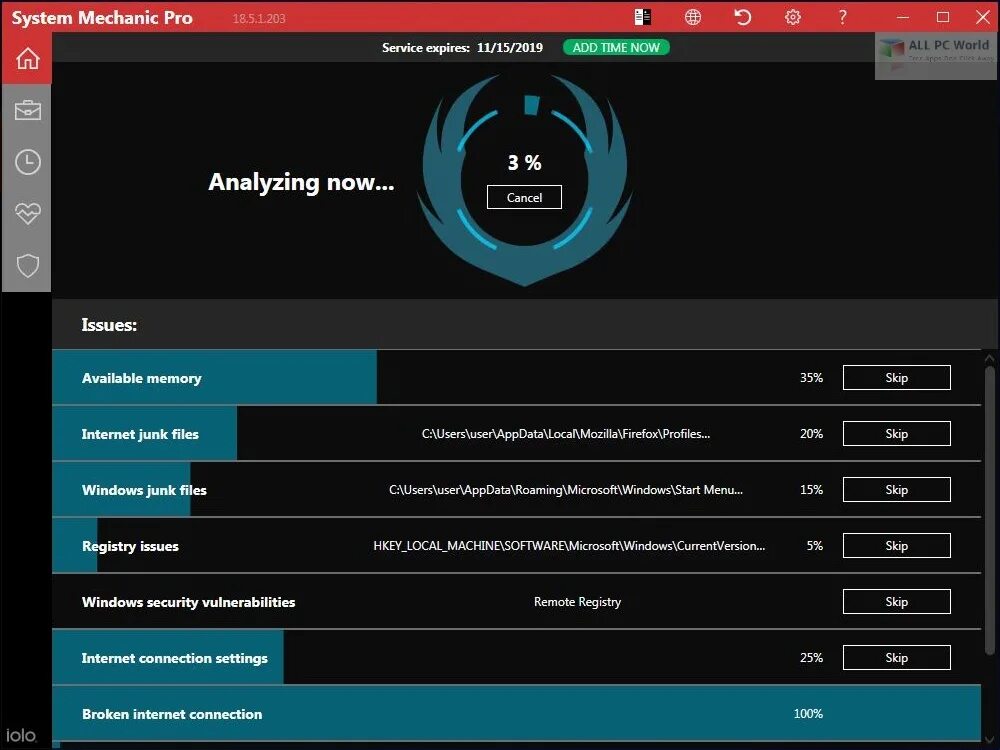This screenshot has width=1000, height=750.
Task: Click the iolo logo in bottom corner
Action: pos(21,735)
